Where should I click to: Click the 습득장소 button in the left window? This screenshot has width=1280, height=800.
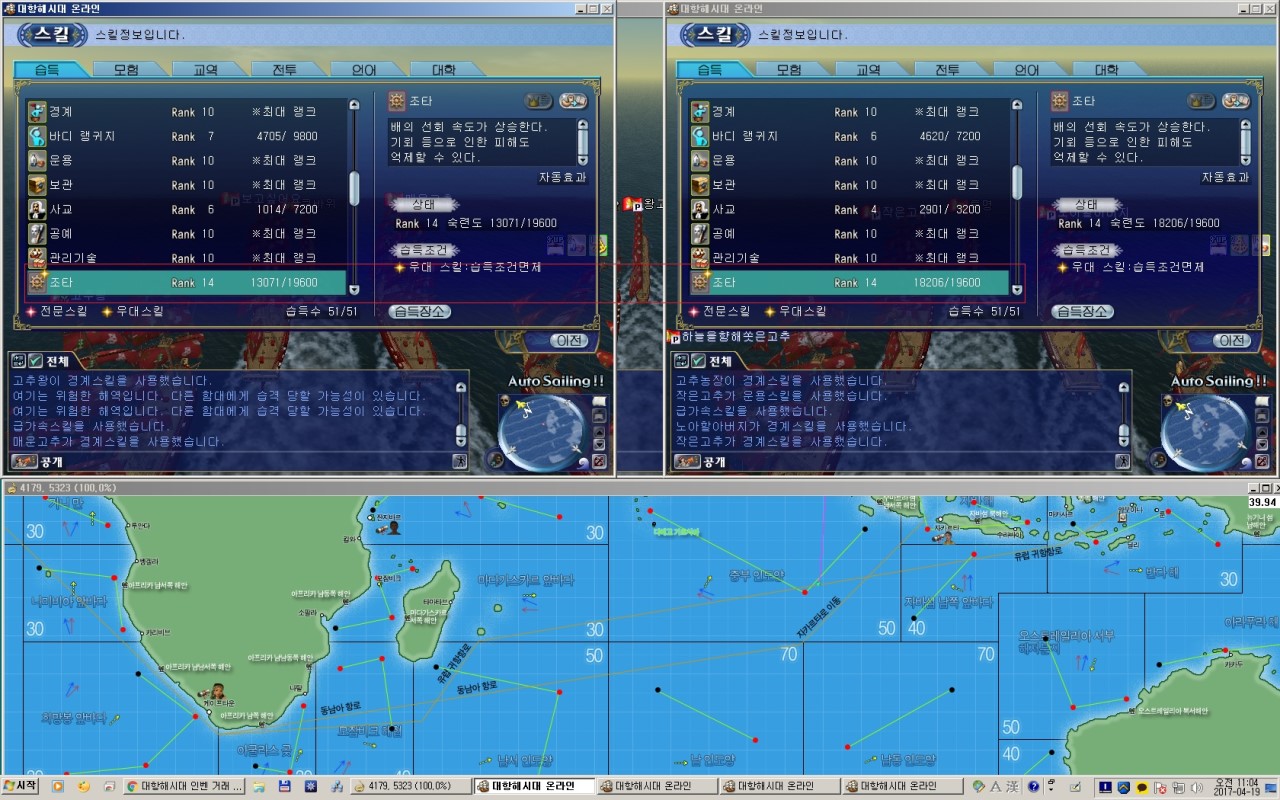coord(419,311)
